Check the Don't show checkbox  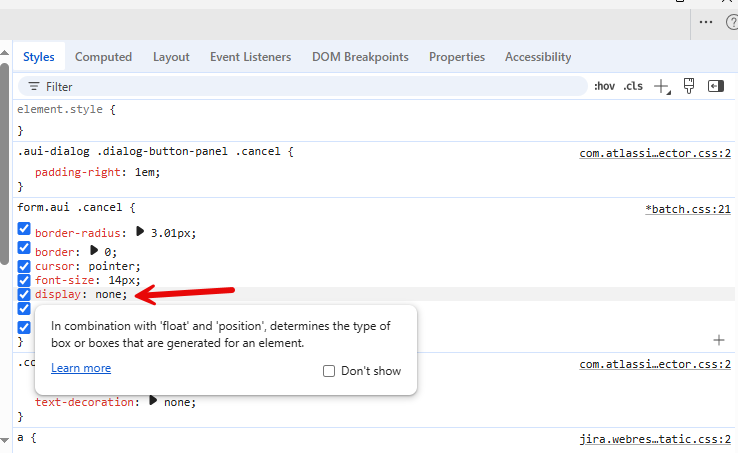(x=329, y=371)
